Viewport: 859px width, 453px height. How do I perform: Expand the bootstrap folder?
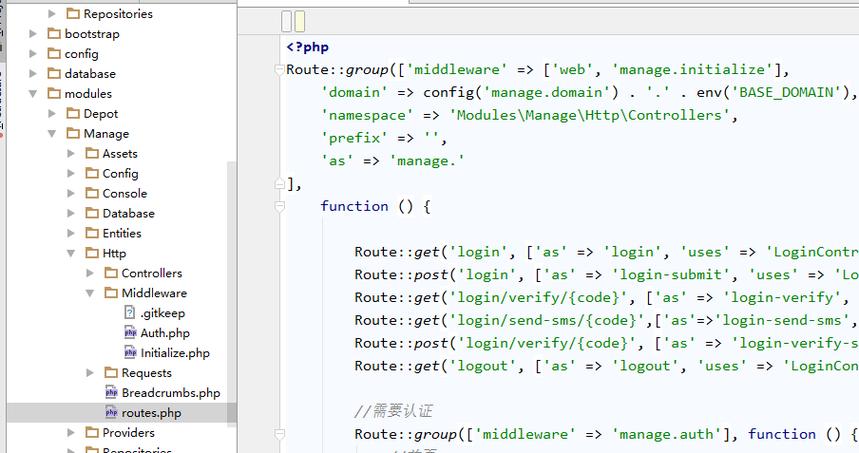[x=33, y=34]
